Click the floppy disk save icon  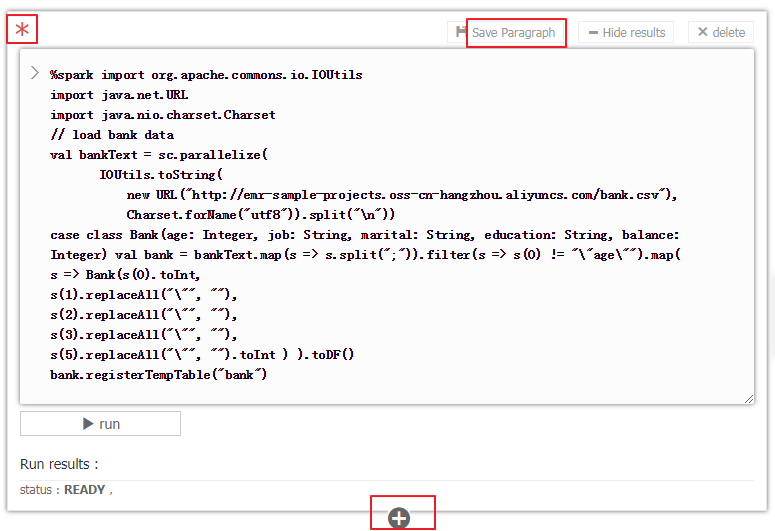point(461,32)
